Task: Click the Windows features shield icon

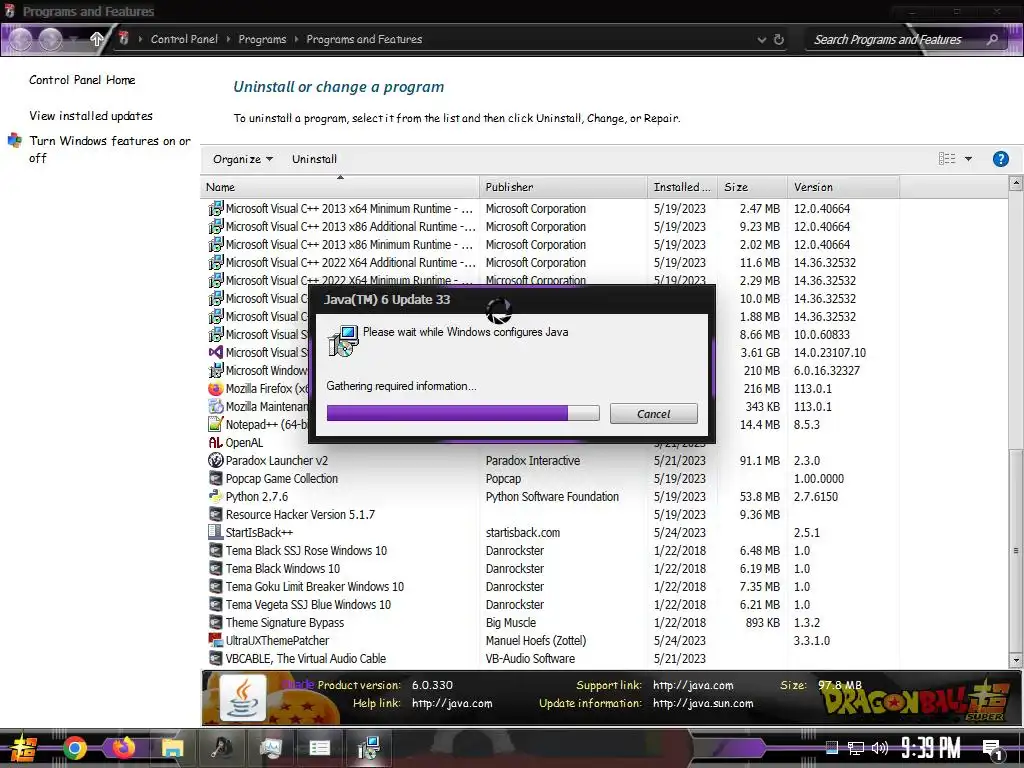Action: [14, 140]
